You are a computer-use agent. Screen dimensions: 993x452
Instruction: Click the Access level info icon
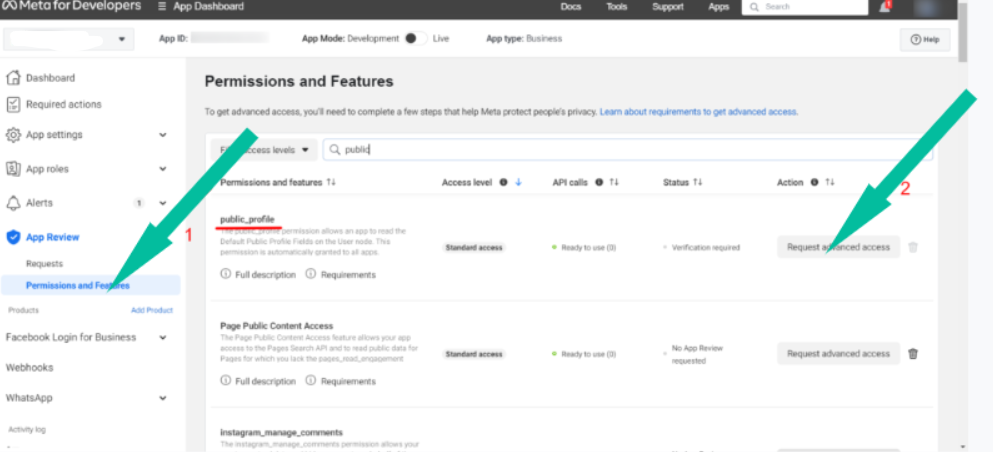pyautogui.click(x=503, y=182)
